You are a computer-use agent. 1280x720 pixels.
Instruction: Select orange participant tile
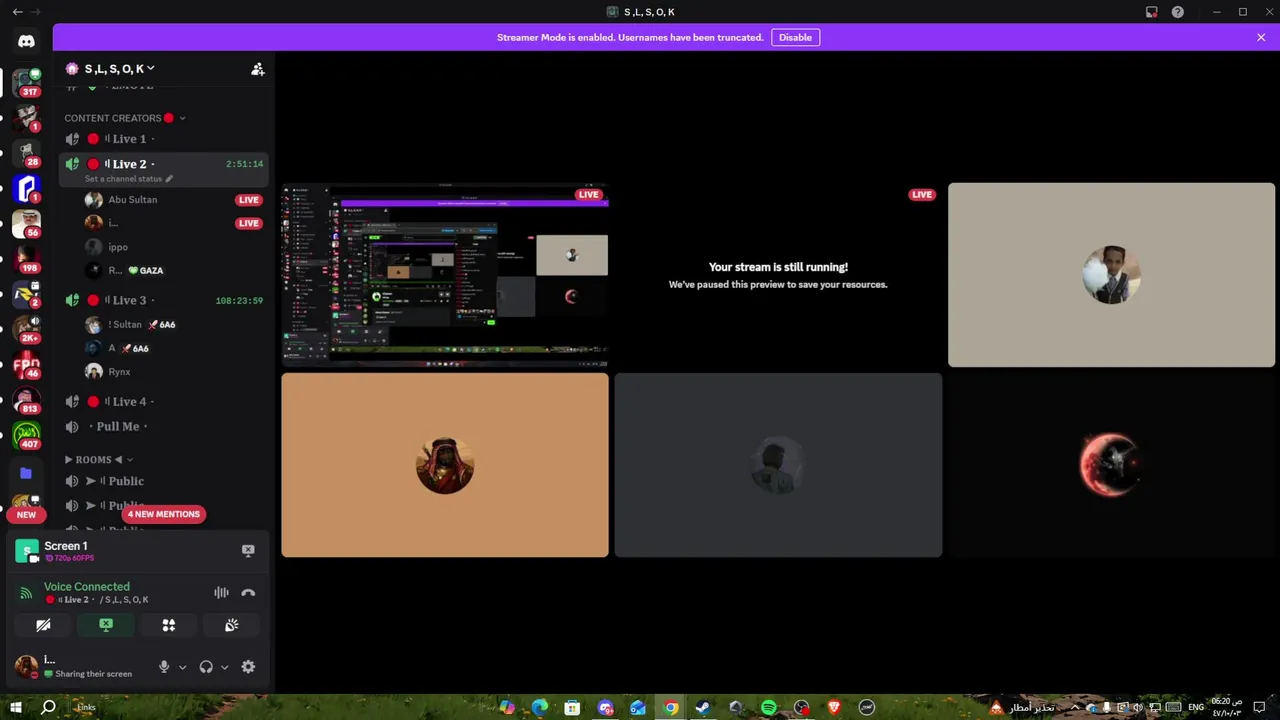click(x=445, y=465)
